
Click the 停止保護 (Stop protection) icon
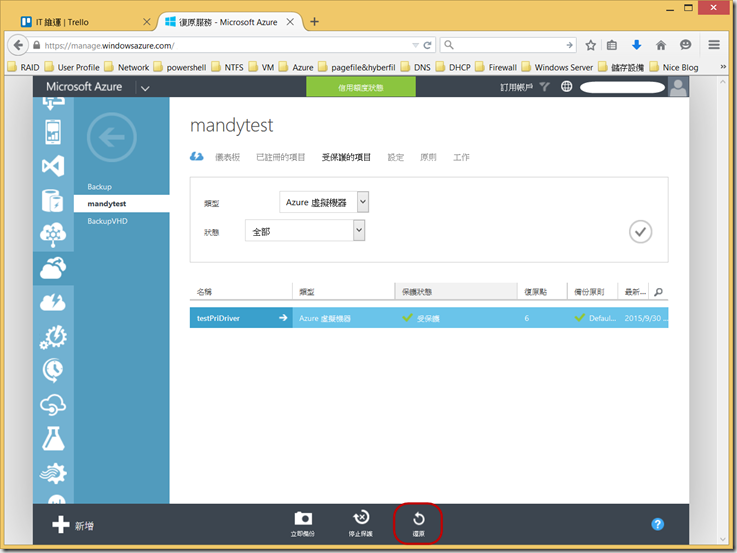[x=361, y=518]
